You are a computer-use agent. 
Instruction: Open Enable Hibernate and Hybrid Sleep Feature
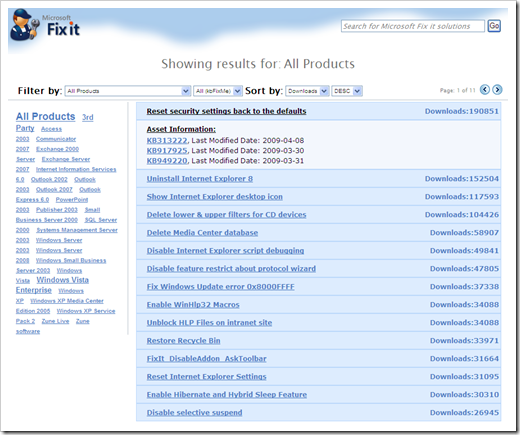pyautogui.click(x=227, y=395)
